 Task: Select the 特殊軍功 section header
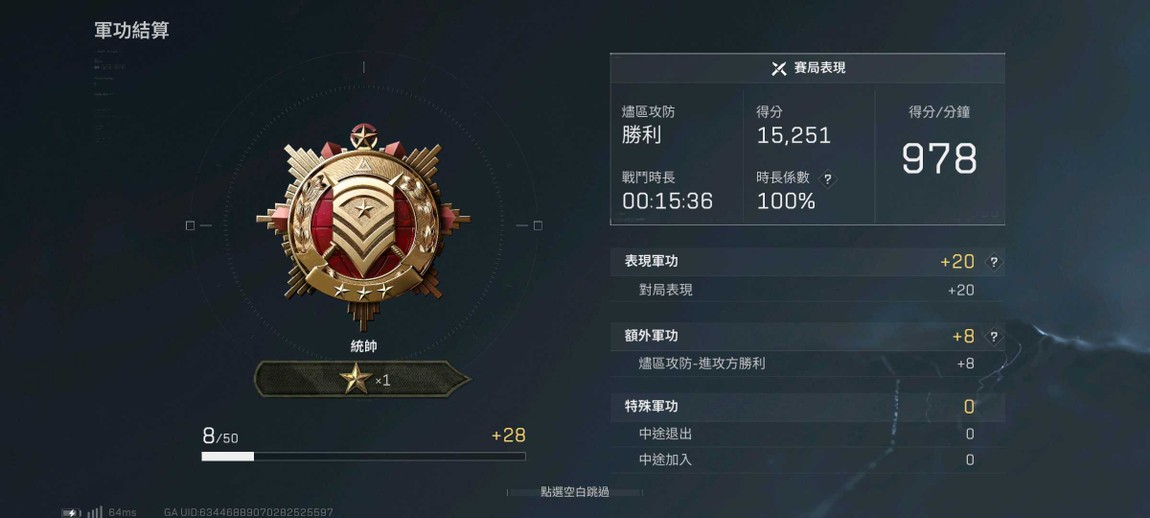click(807, 406)
